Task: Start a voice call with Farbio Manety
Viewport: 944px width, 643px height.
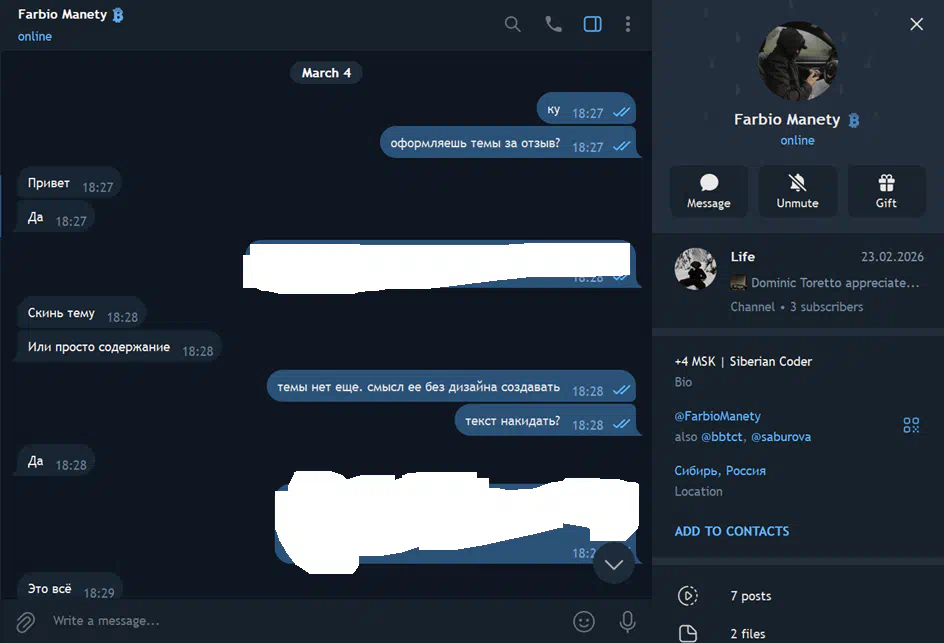Action: click(553, 24)
